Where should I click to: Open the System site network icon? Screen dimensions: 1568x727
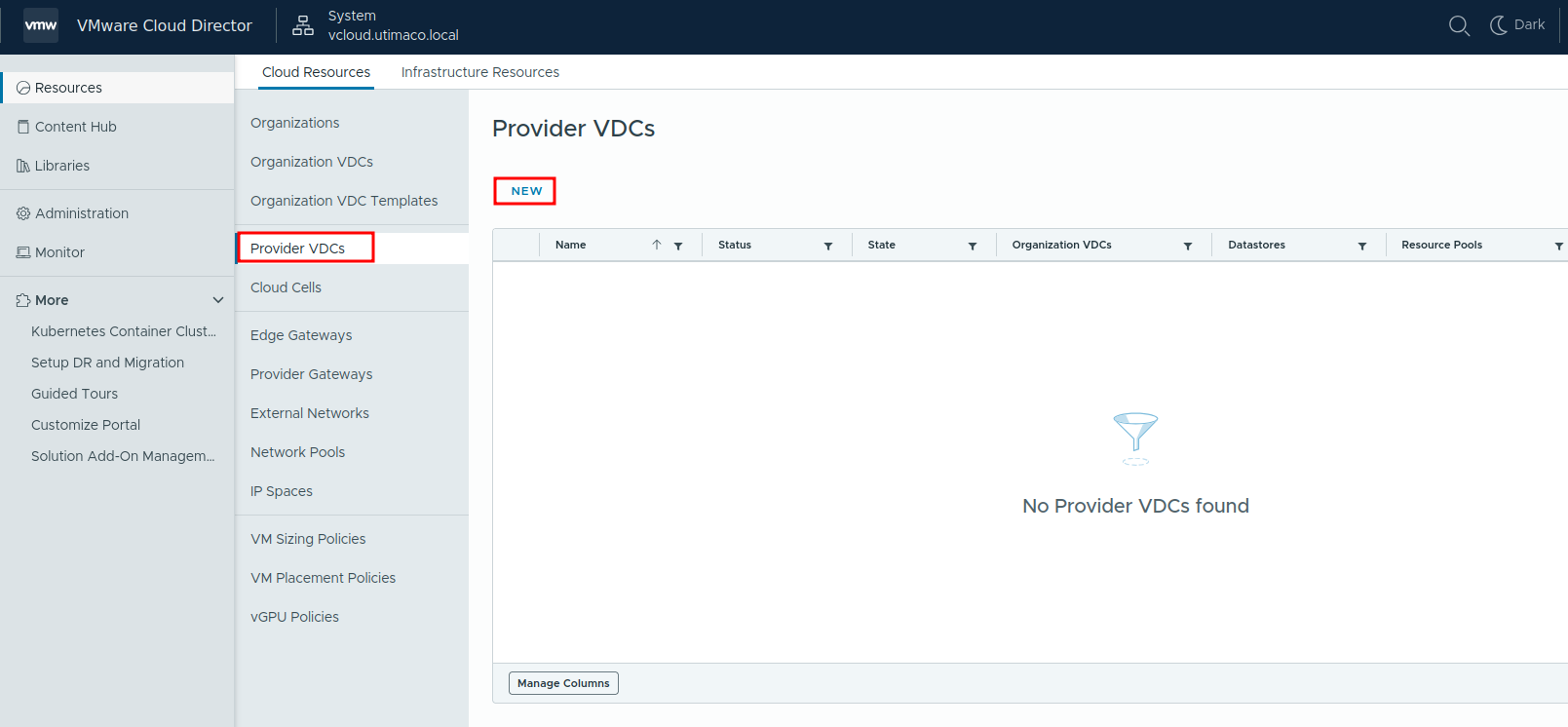coord(303,25)
